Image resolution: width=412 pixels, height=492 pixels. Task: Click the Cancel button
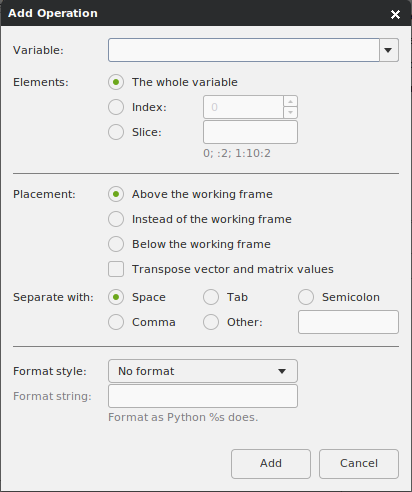(x=359, y=464)
